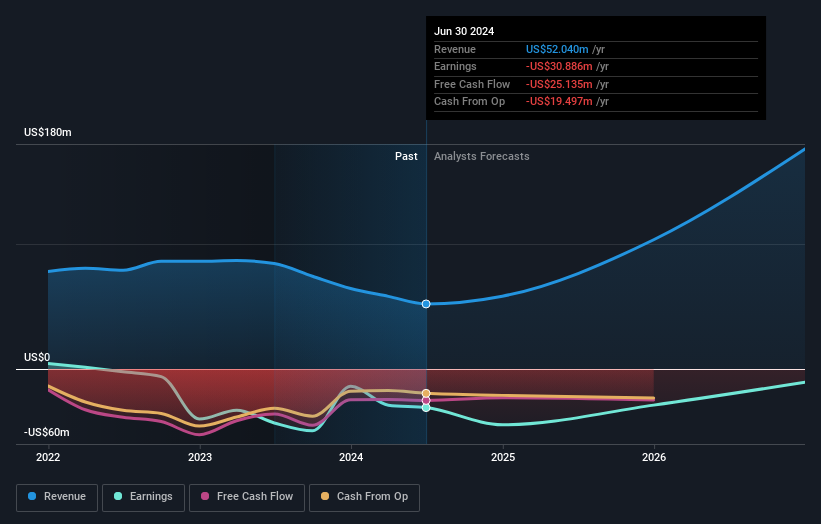Click the orange Cash From Op legend dot
Screen dimensions: 821x524
325,496
